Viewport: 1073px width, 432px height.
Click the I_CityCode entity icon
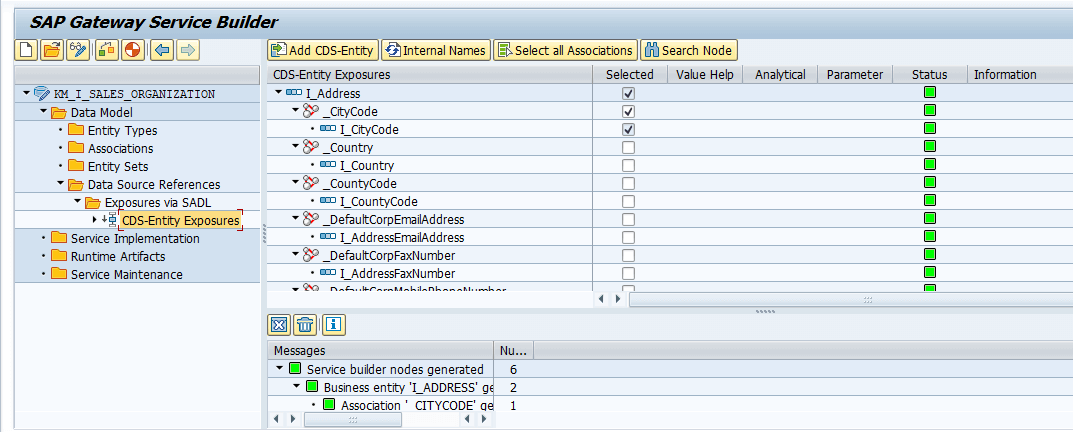pyautogui.click(x=328, y=129)
